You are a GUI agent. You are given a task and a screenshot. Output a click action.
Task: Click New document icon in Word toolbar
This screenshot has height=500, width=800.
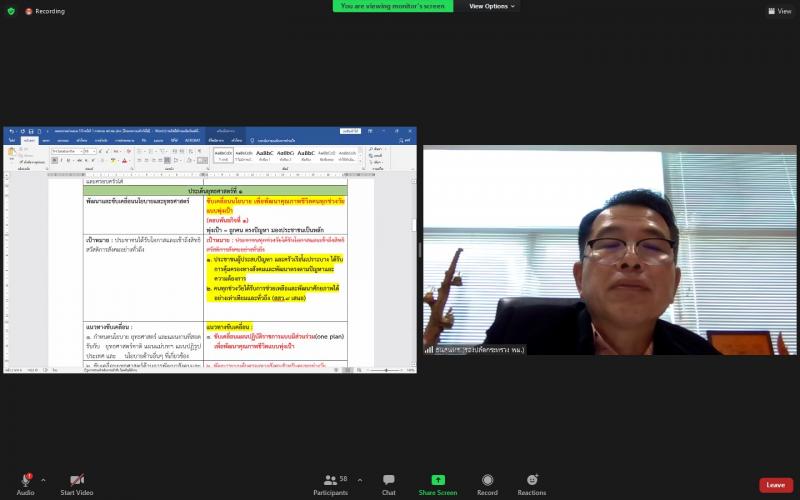[x=39, y=131]
